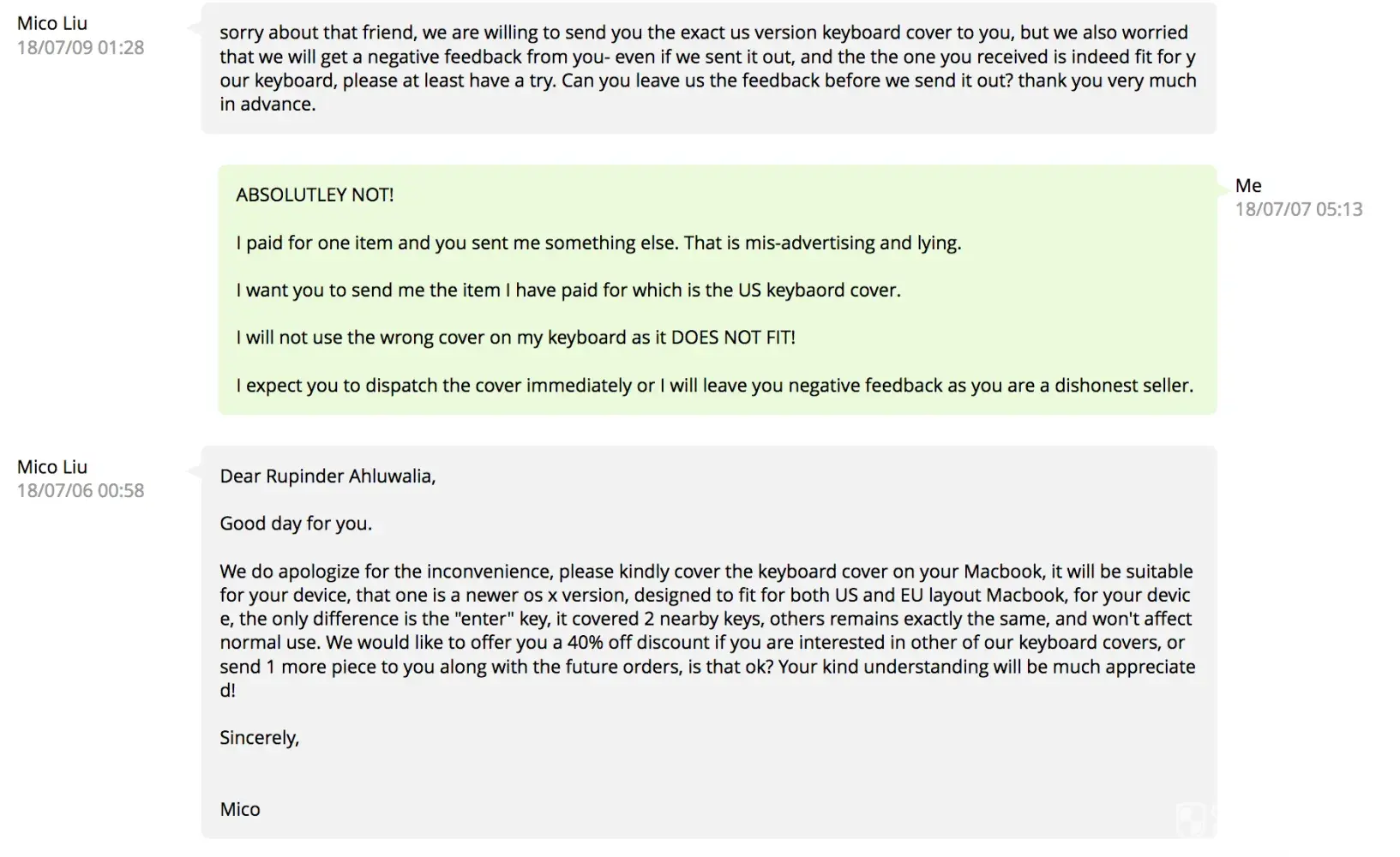Click the 'Good day for you.' line
1400x857 pixels.
point(296,524)
